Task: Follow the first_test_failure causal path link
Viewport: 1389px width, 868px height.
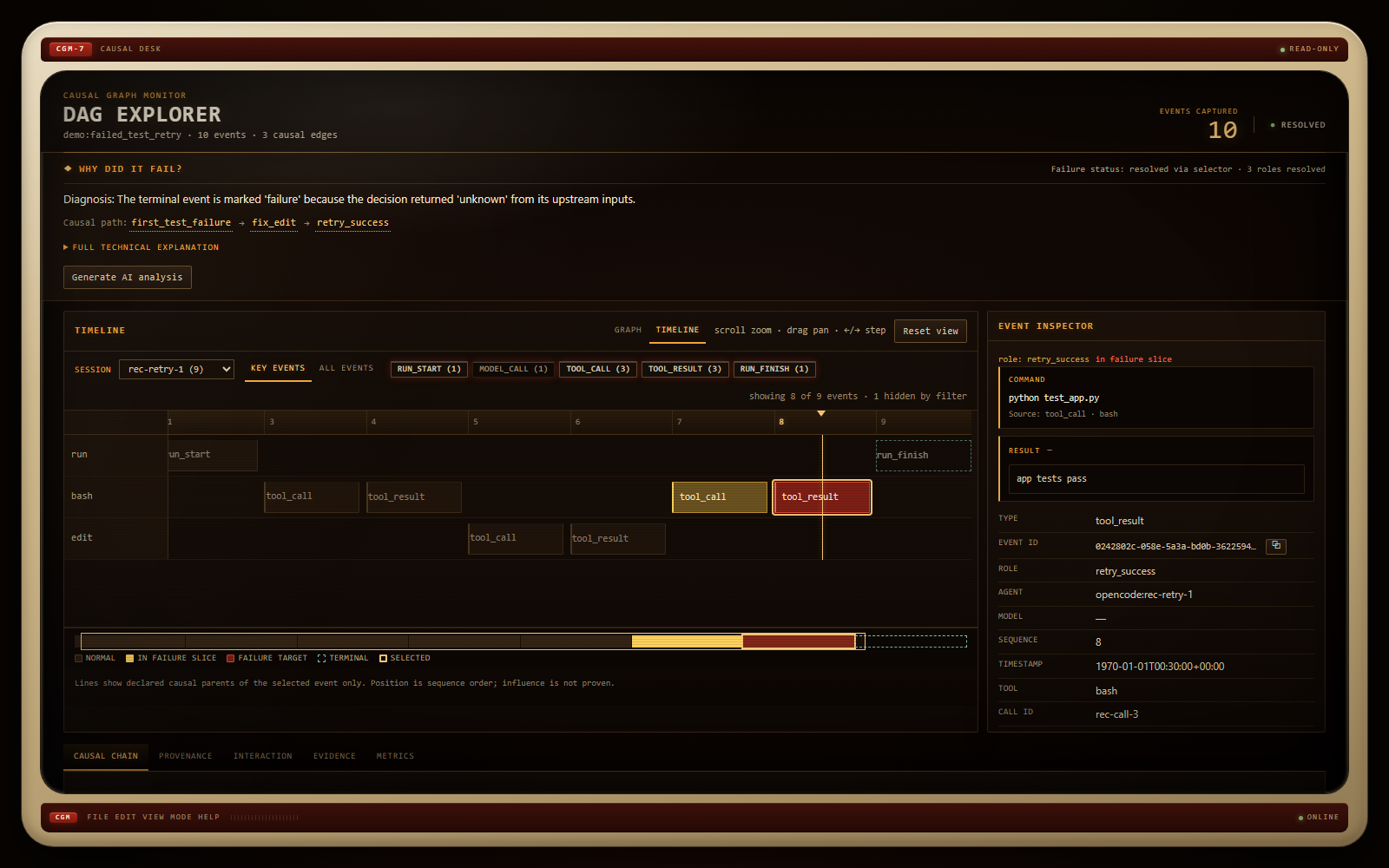Action: (181, 223)
